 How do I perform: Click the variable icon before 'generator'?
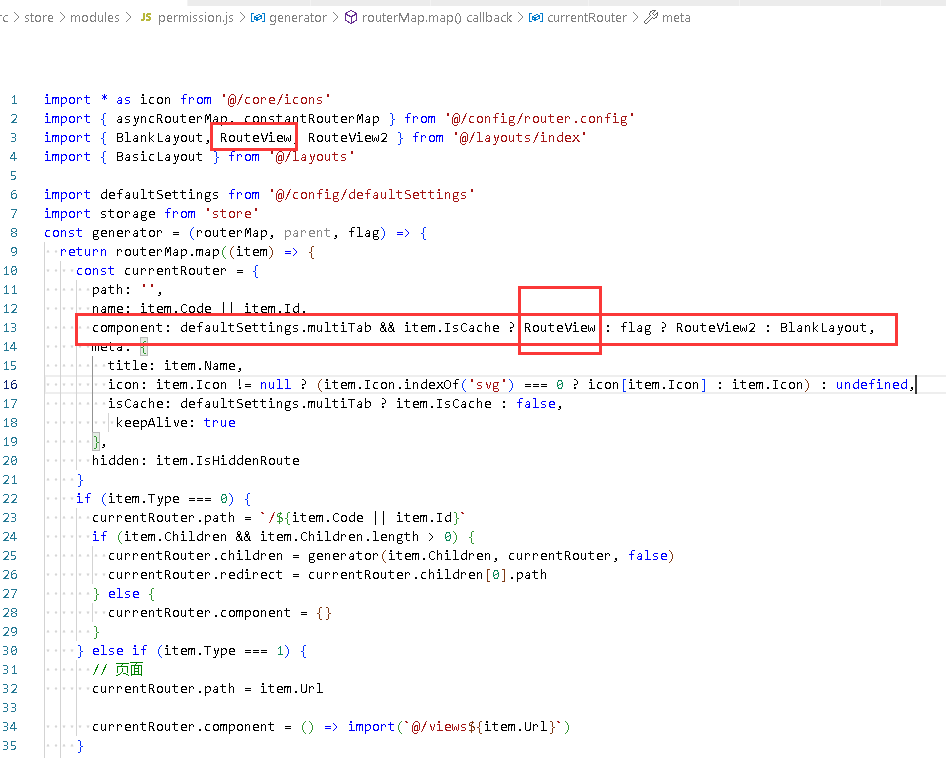(x=258, y=18)
